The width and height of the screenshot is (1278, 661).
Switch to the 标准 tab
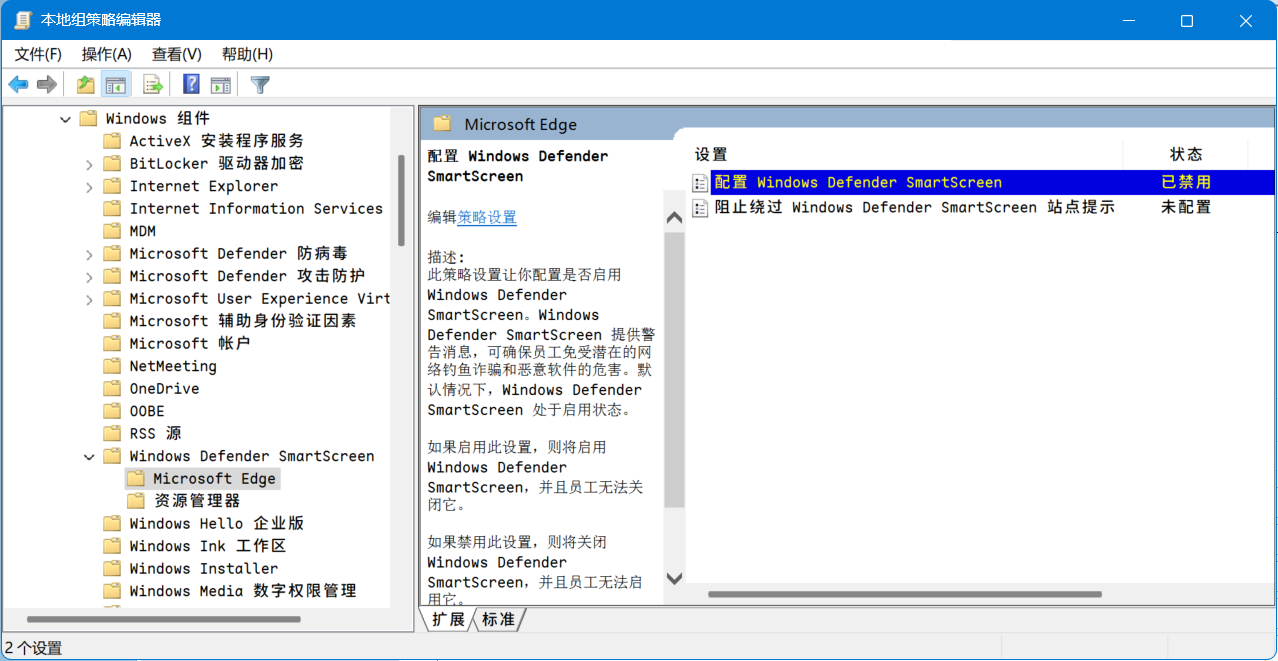[498, 620]
